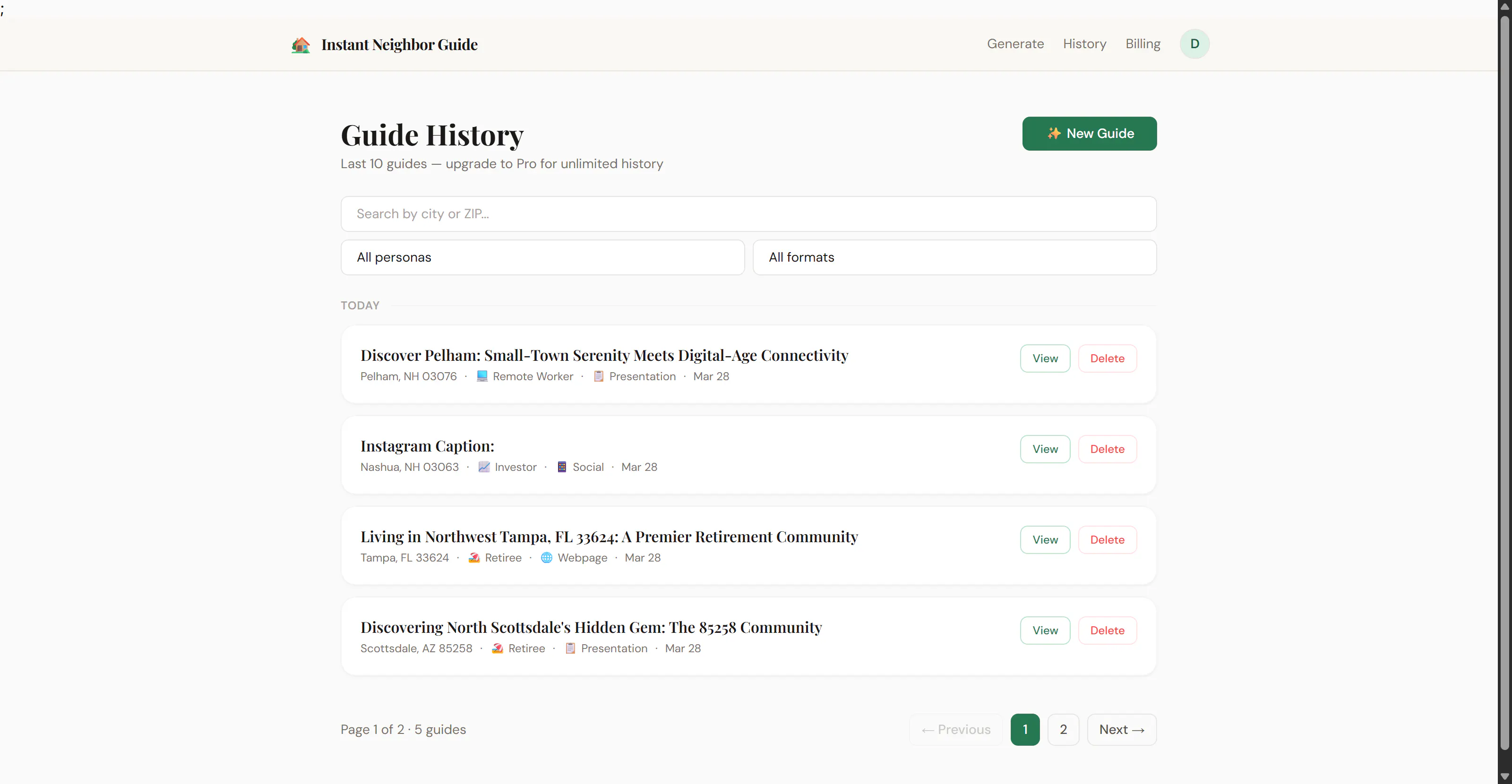The height and width of the screenshot is (784, 1512).
Task: Click the scrollbar up arrow
Action: pos(1504,7)
